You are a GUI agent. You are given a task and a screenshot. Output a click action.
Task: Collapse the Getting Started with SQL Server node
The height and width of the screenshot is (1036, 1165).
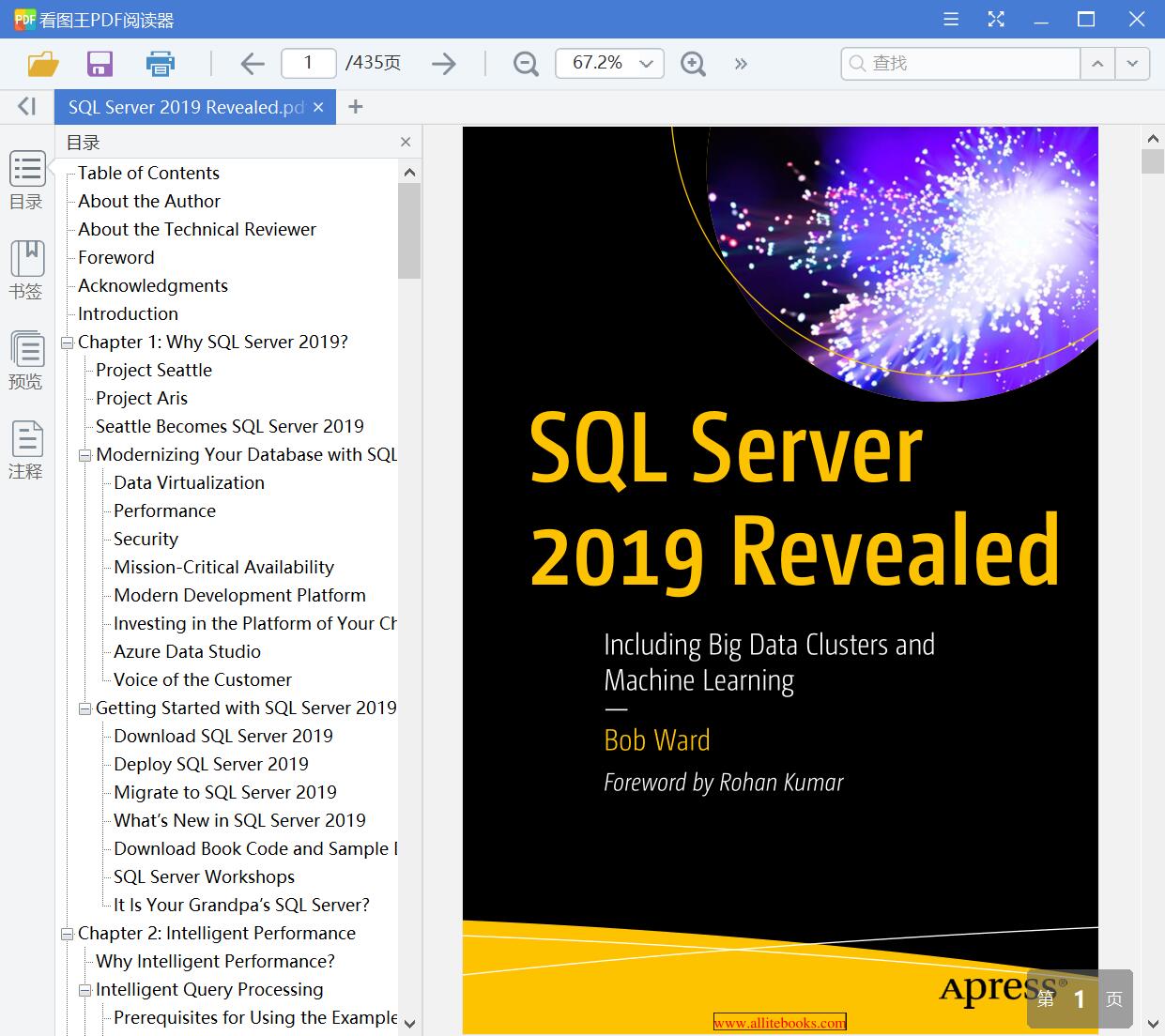84,708
